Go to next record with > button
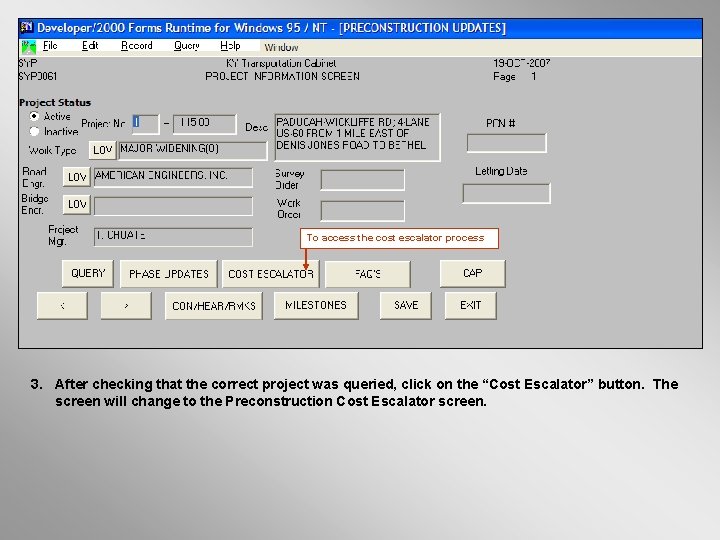 pos(126,306)
